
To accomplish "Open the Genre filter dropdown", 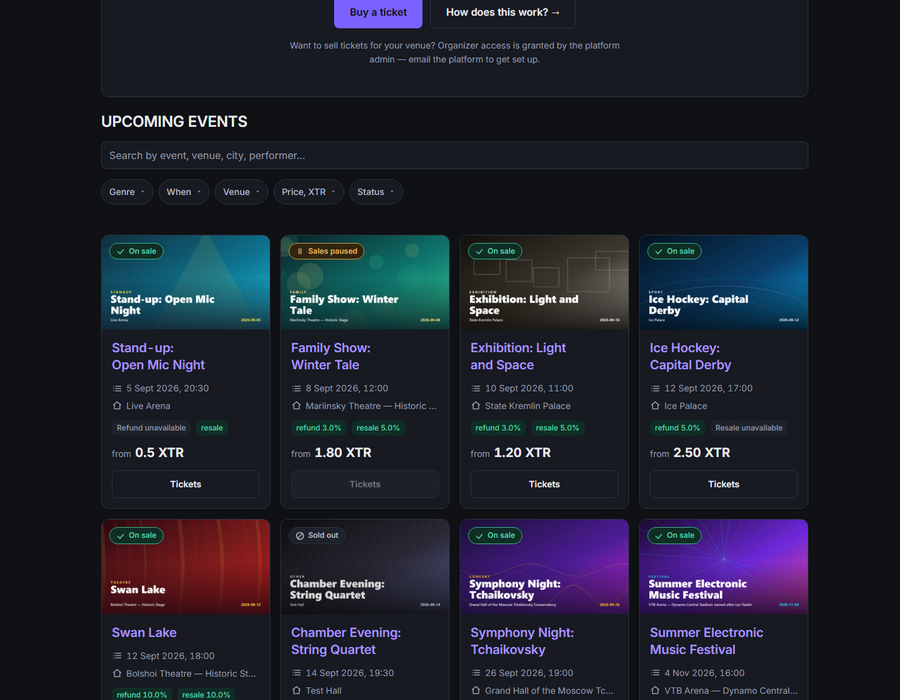I will (x=127, y=192).
